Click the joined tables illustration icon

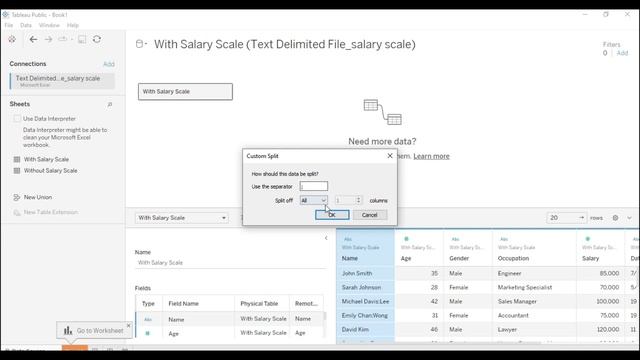pos(382,112)
